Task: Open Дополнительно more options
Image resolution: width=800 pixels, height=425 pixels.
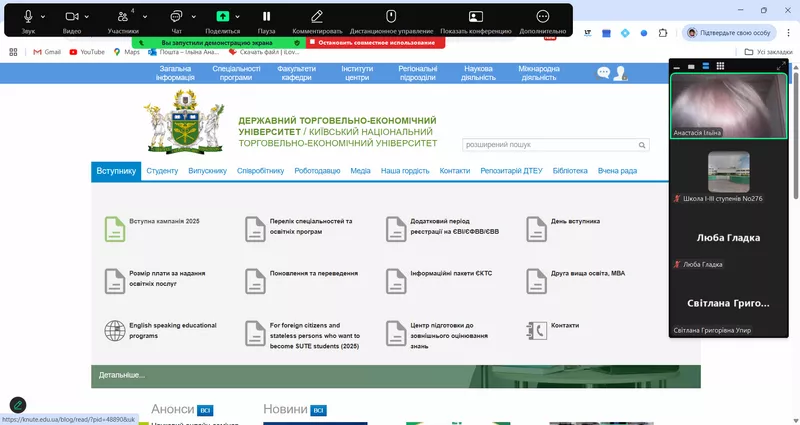Action: 543,17
